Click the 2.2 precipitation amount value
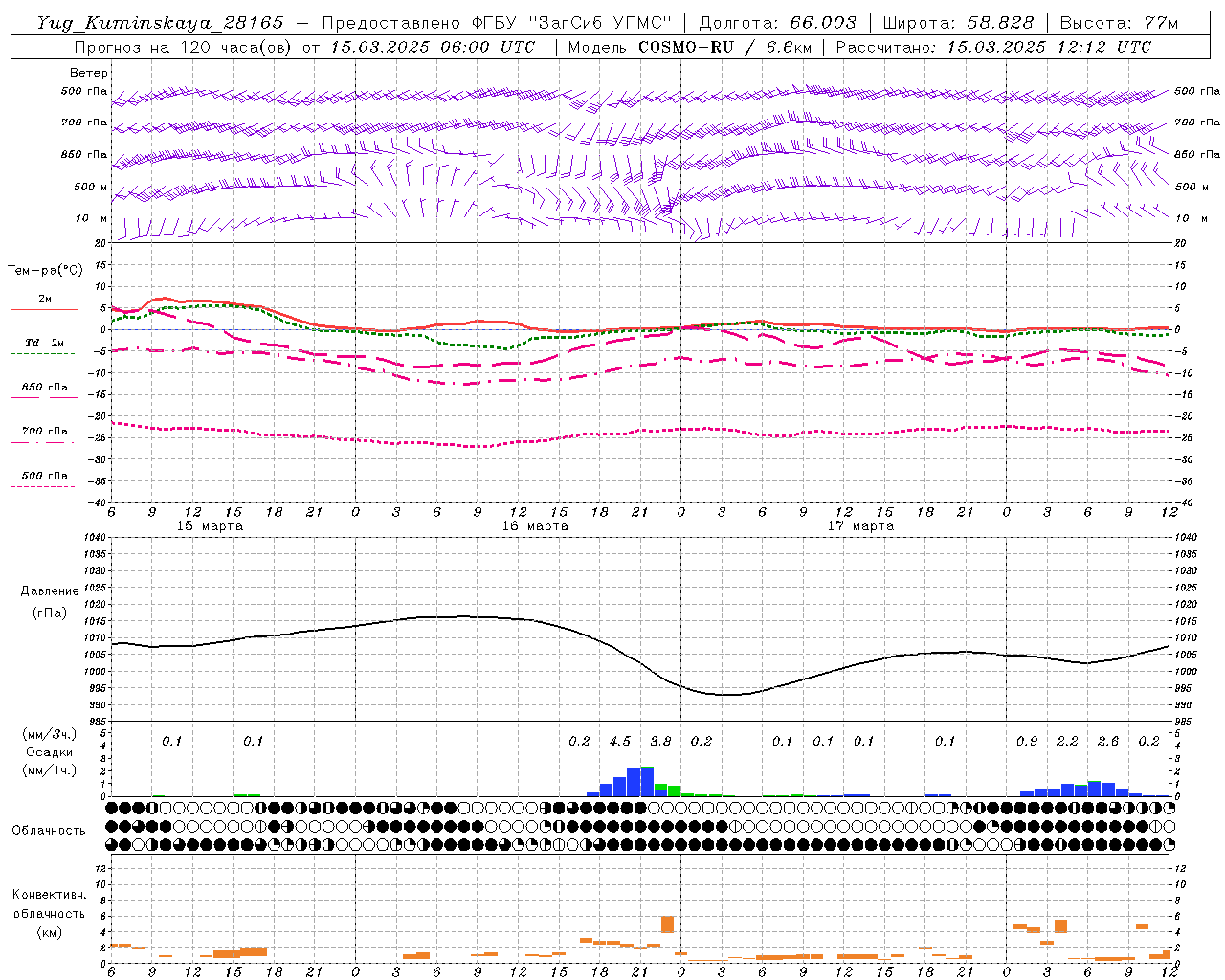 1067,741
